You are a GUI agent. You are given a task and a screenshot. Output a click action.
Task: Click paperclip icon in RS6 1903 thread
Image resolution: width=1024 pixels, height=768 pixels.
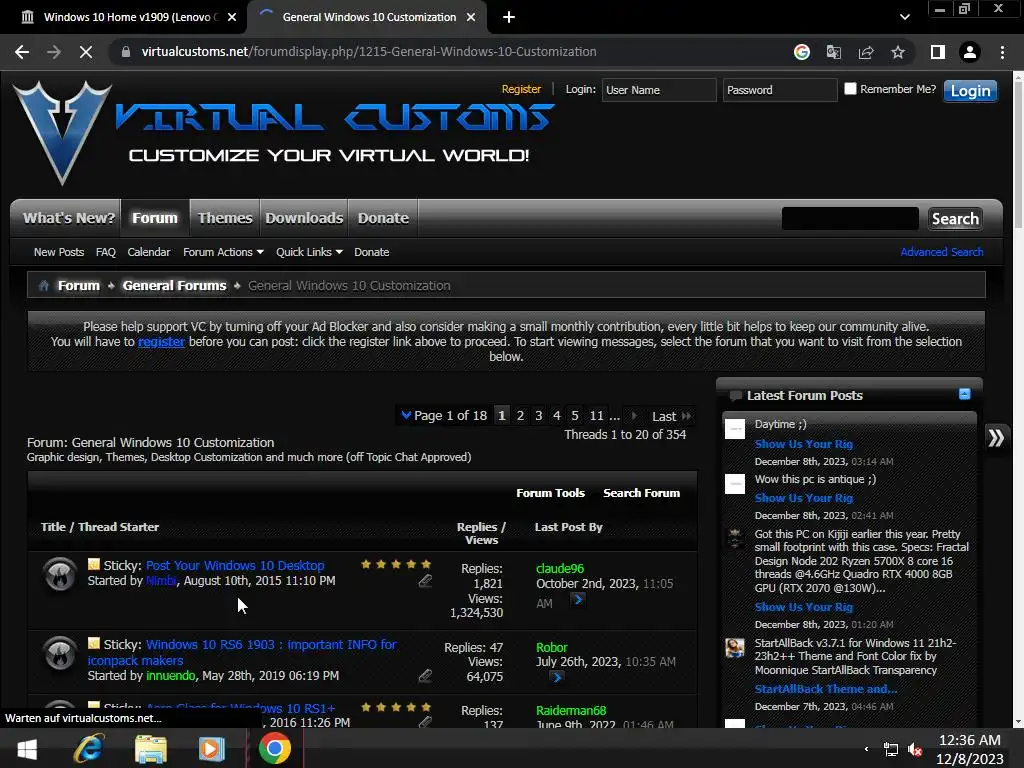pyautogui.click(x=425, y=675)
